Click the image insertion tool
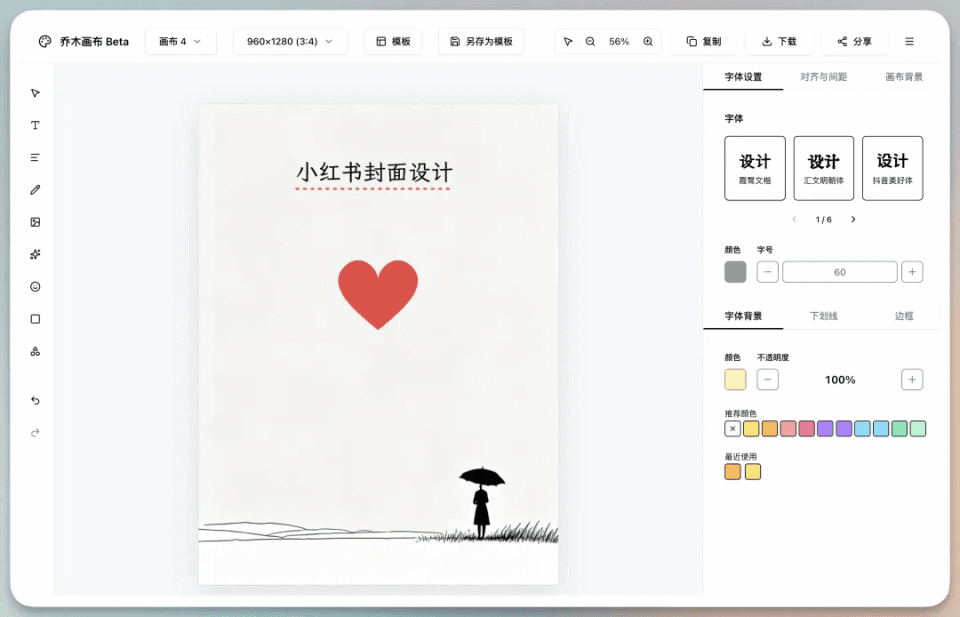960x617 pixels. [35, 221]
